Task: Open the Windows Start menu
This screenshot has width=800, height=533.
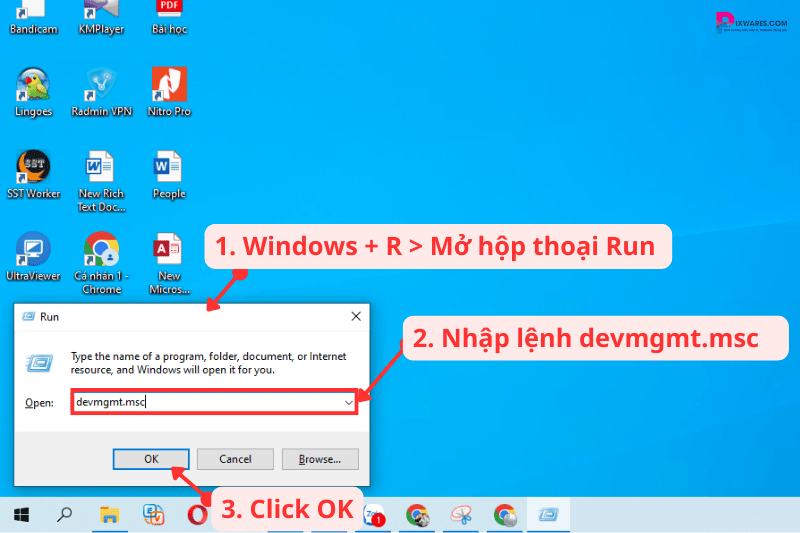Action: pyautogui.click(x=21, y=515)
